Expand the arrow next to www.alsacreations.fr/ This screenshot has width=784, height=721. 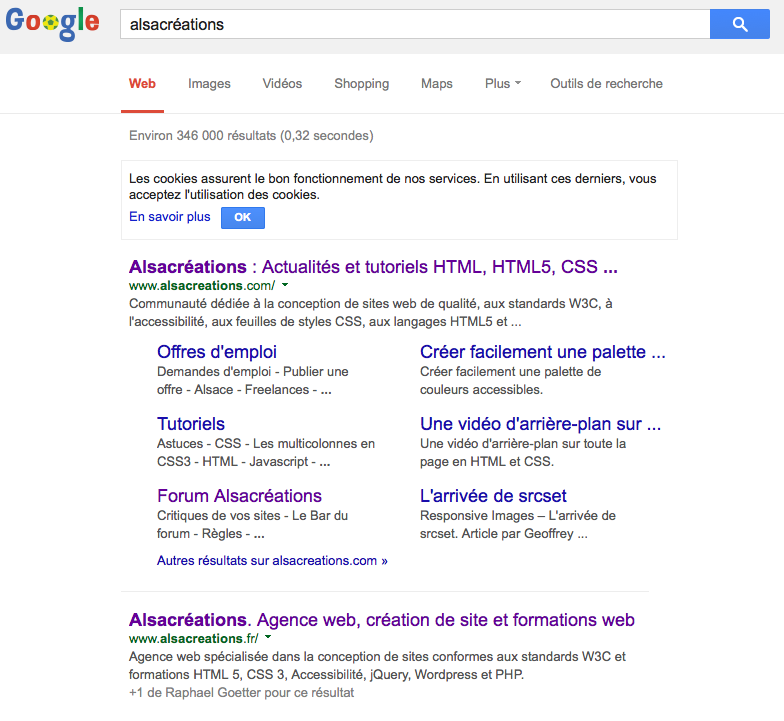[268, 637]
